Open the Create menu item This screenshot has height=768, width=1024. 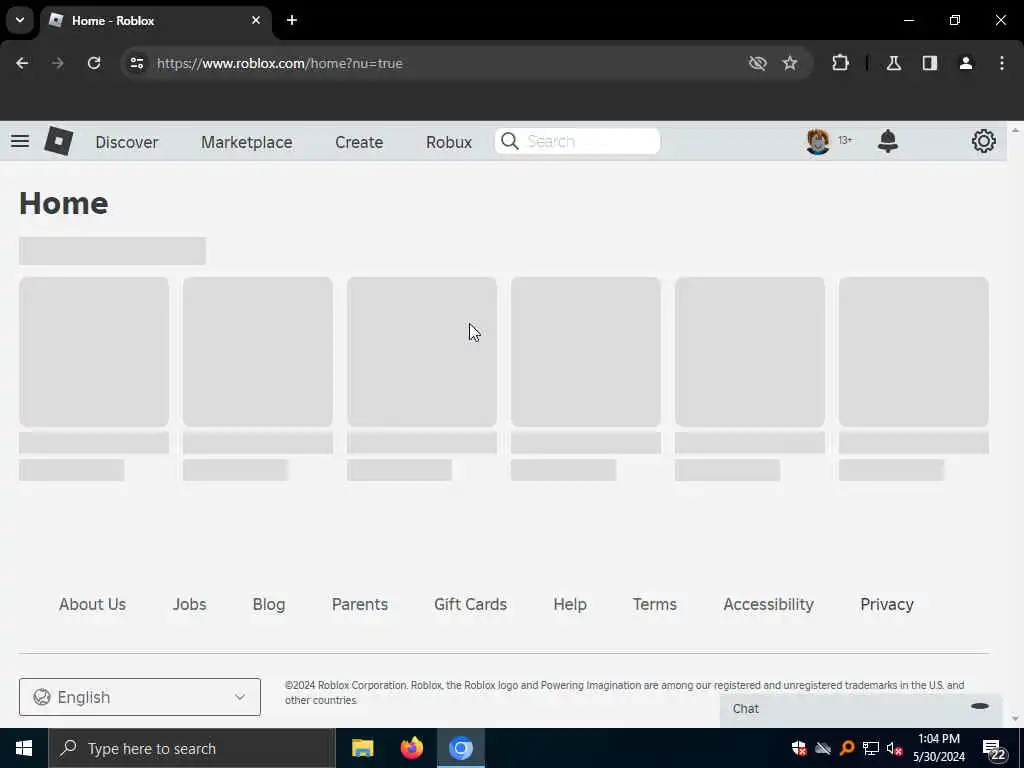[359, 142]
